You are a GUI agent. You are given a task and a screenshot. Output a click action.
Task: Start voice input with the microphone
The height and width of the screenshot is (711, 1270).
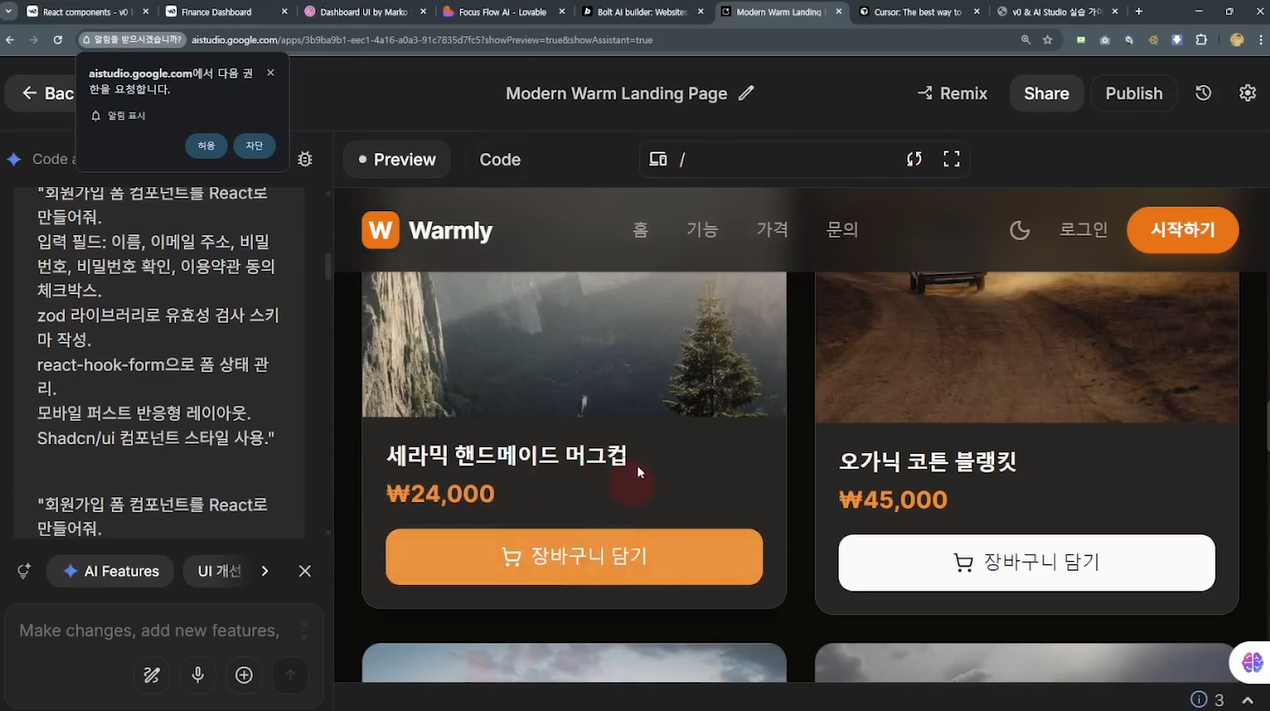click(198, 675)
